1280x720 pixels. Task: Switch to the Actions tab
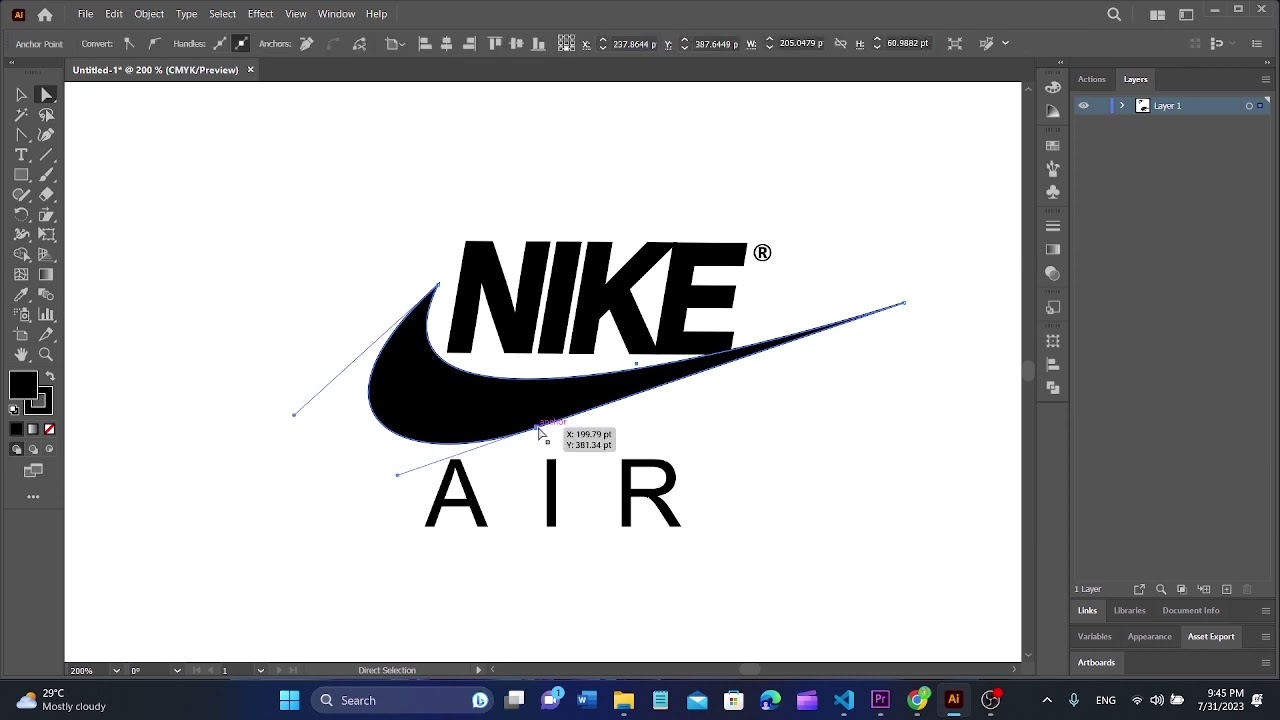(1091, 79)
